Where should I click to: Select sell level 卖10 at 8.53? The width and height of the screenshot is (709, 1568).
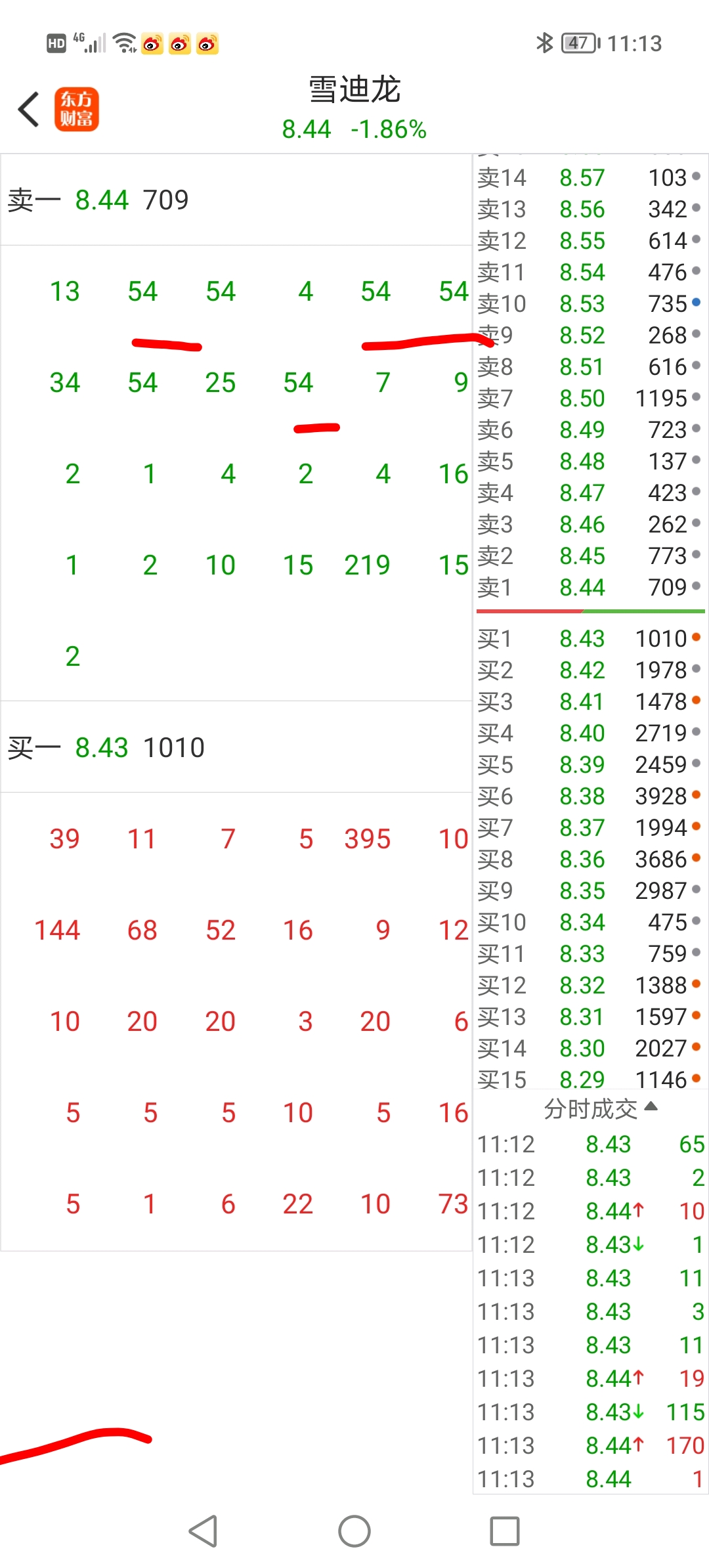click(590, 303)
